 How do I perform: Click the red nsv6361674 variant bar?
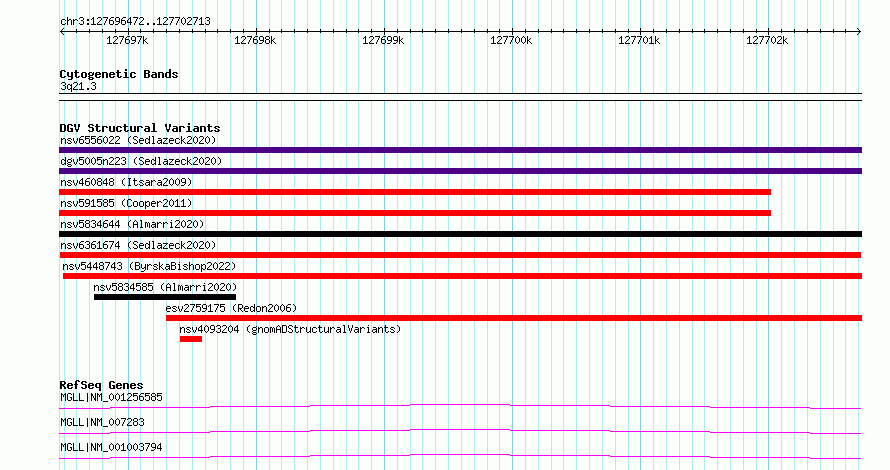pyautogui.click(x=460, y=255)
